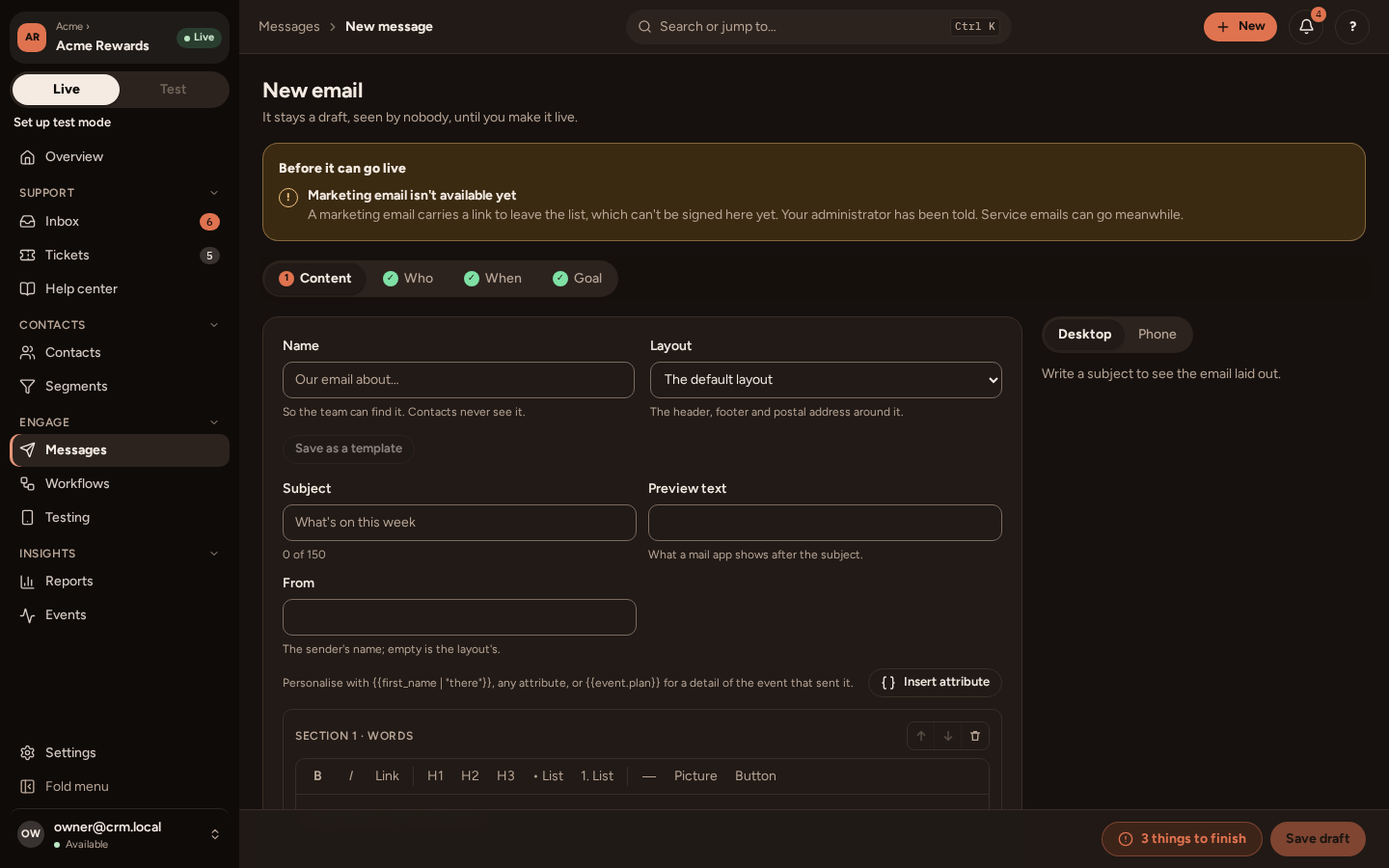The width and height of the screenshot is (1389, 868).
Task: Click the Acme Rewards AR logo
Action: point(32,38)
